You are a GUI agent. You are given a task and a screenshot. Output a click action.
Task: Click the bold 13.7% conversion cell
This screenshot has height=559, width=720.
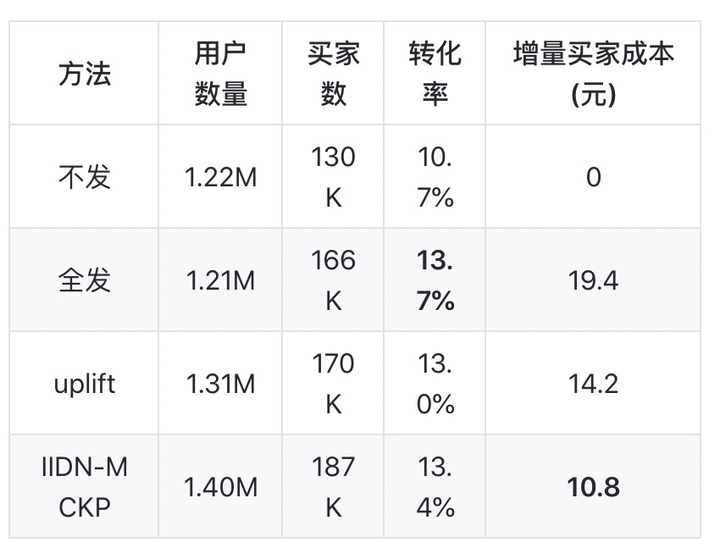tap(435, 280)
